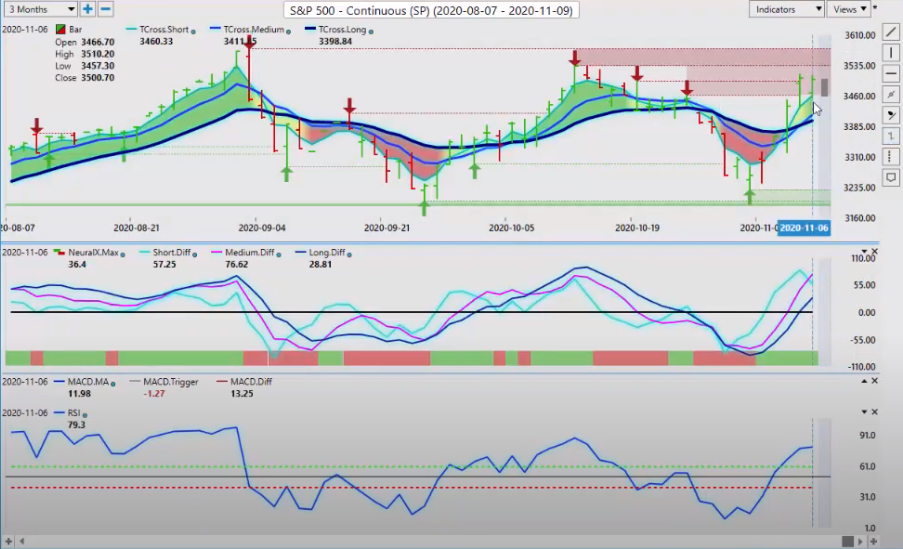Open the small arrow menu beside Views
903x549 pixels.
(x=875, y=7)
